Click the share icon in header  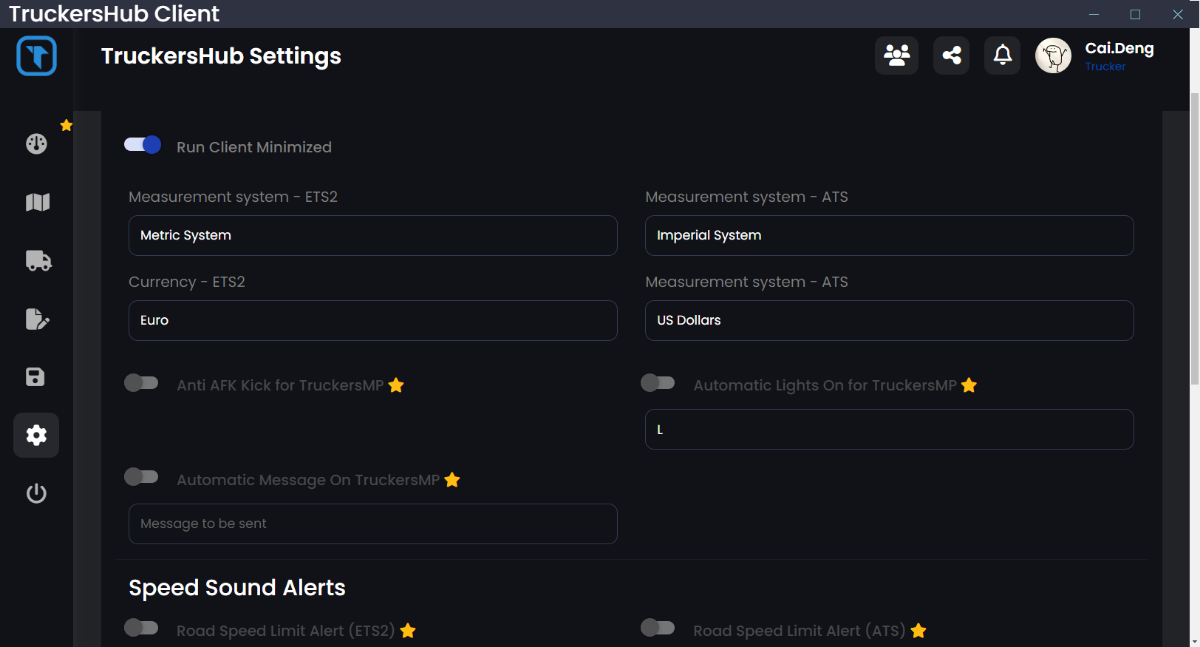pos(951,56)
